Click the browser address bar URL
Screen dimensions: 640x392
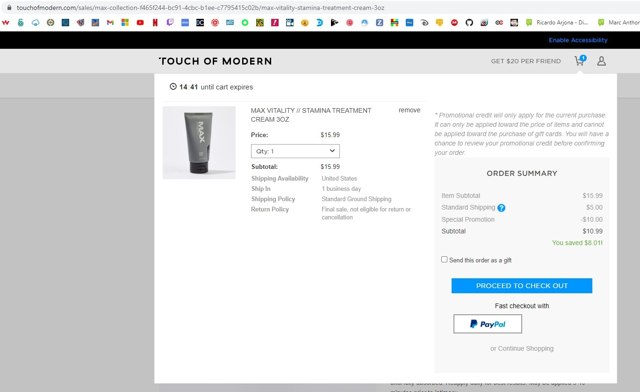pyautogui.click(x=200, y=7)
